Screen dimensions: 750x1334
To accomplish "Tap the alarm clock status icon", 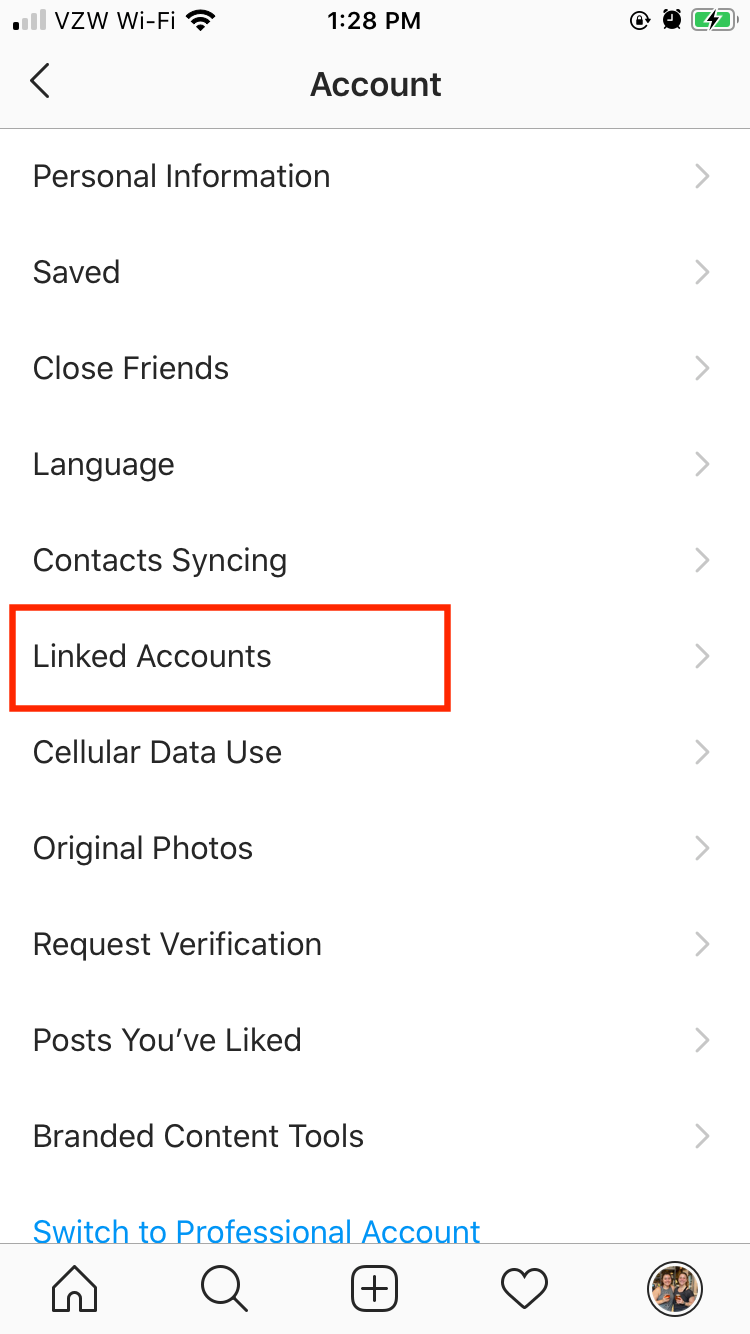I will point(672,20).
